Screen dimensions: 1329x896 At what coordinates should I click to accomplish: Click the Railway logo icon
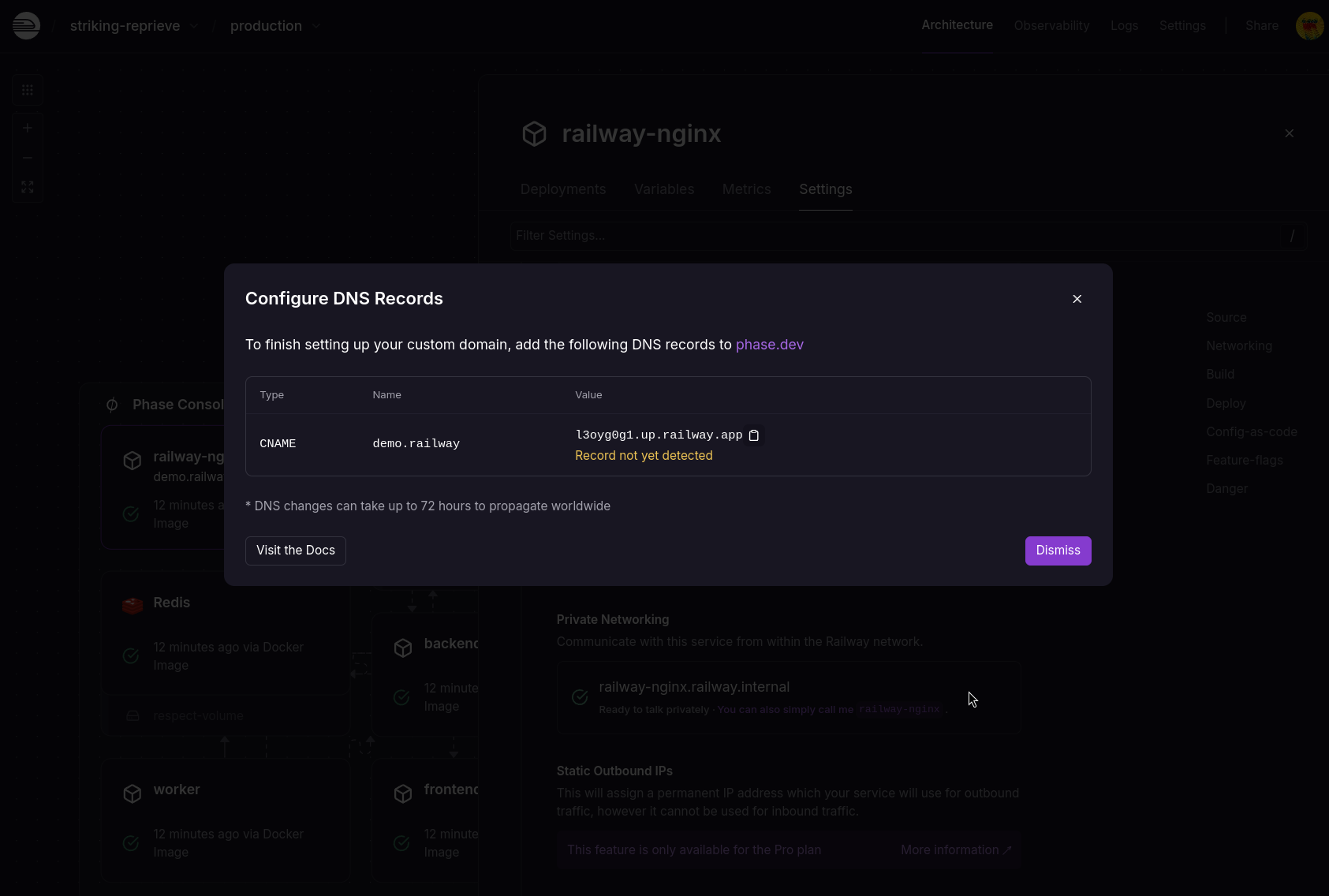[x=26, y=26]
